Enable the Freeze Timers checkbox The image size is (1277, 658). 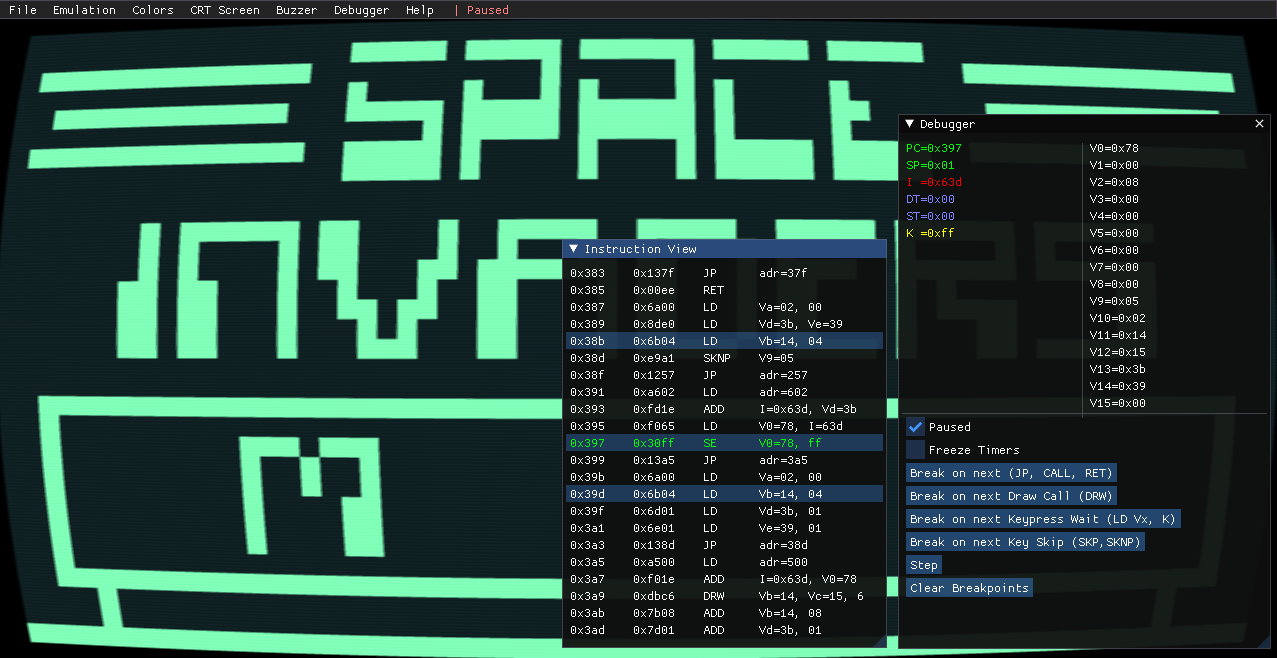(915, 449)
